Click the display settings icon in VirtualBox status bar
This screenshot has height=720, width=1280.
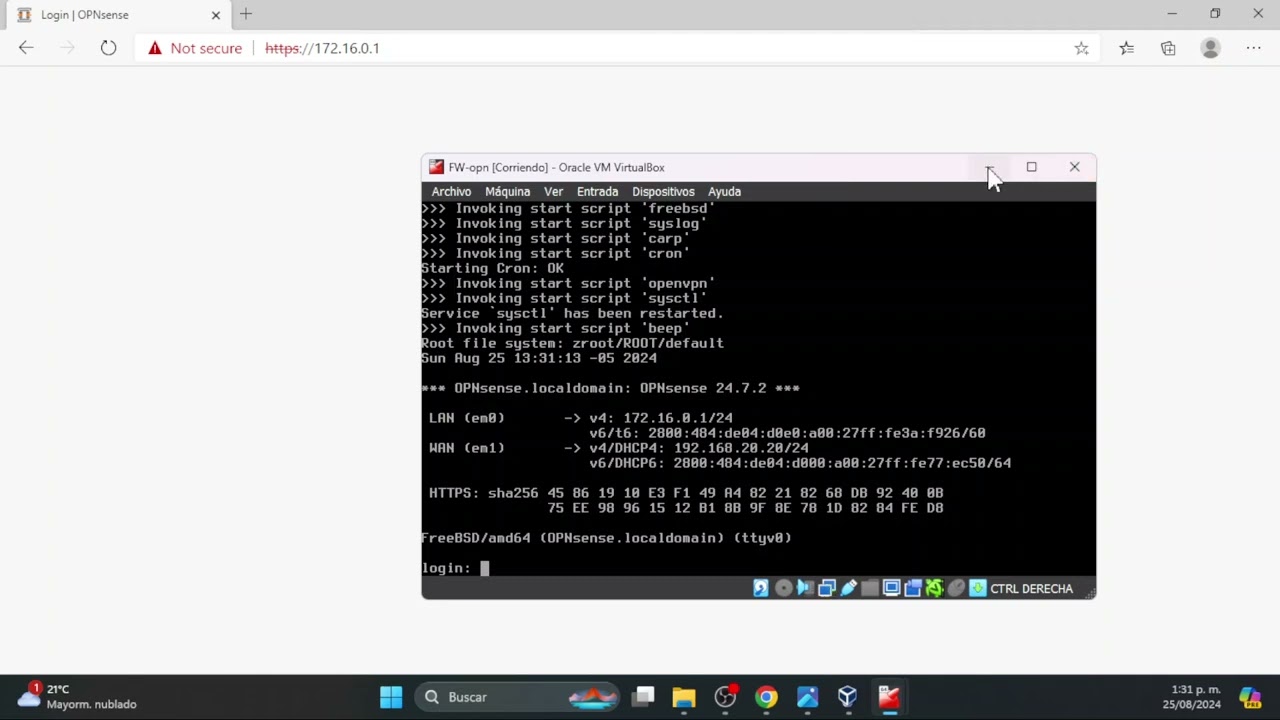click(x=891, y=588)
